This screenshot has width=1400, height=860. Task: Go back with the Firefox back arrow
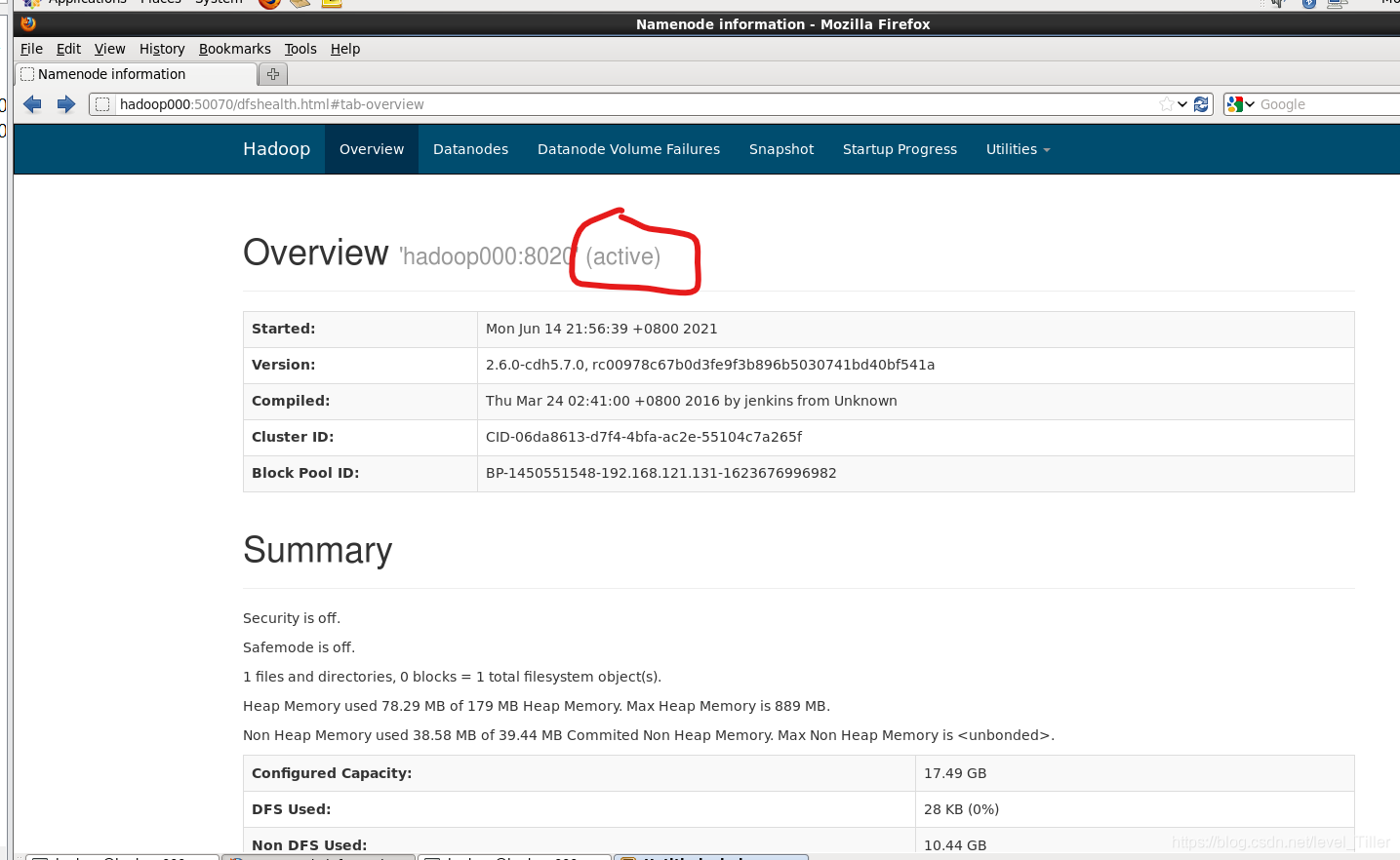tap(32, 104)
